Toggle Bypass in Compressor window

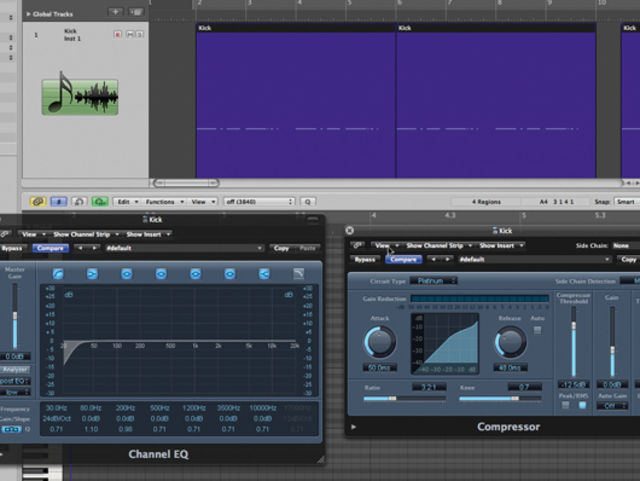point(364,259)
